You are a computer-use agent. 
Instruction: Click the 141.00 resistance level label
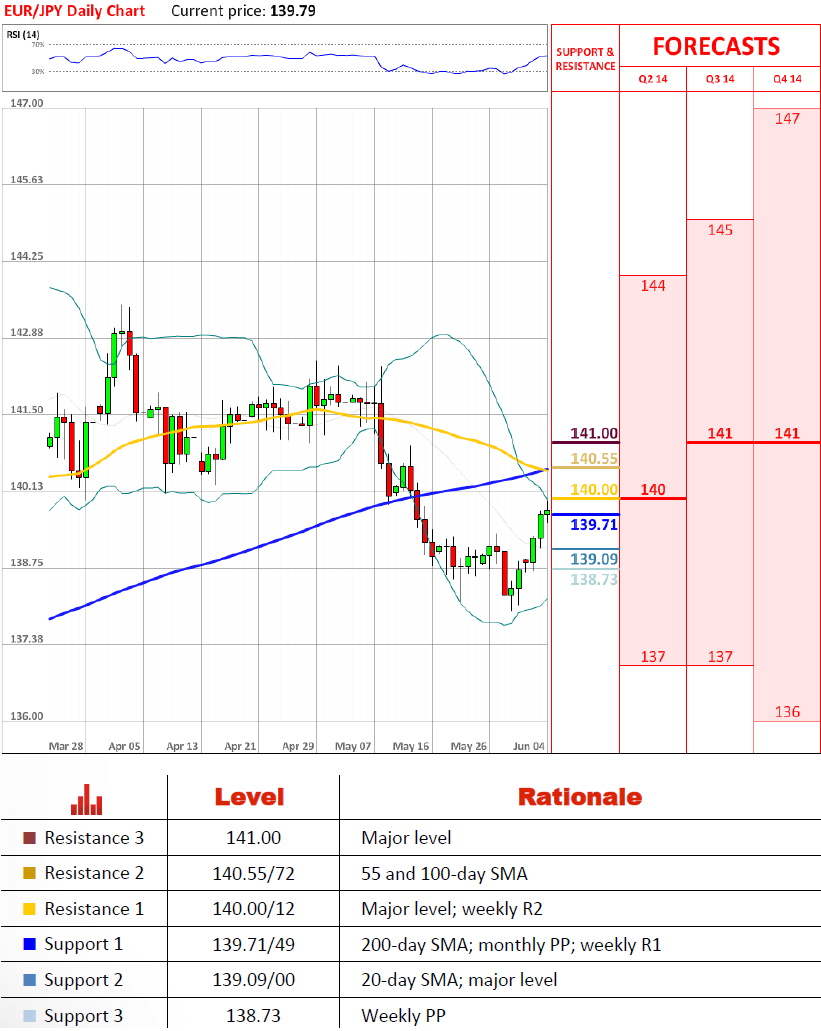point(594,433)
